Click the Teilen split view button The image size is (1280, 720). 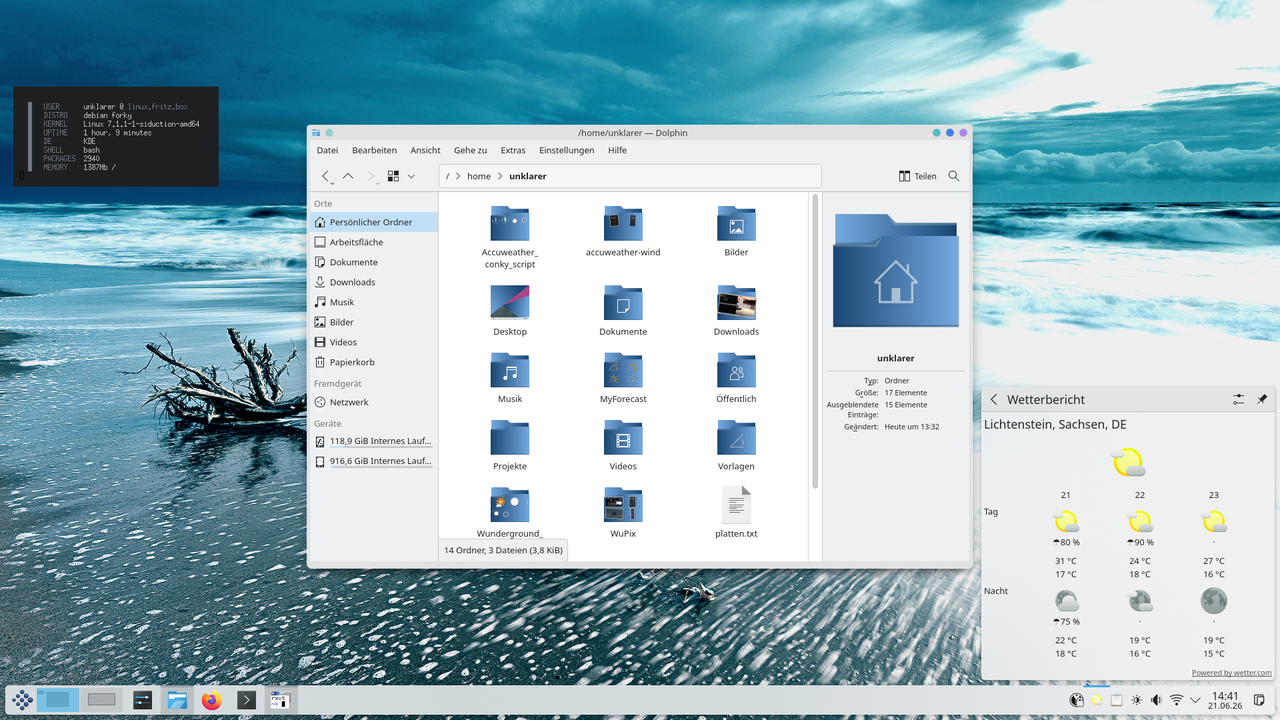coord(917,176)
